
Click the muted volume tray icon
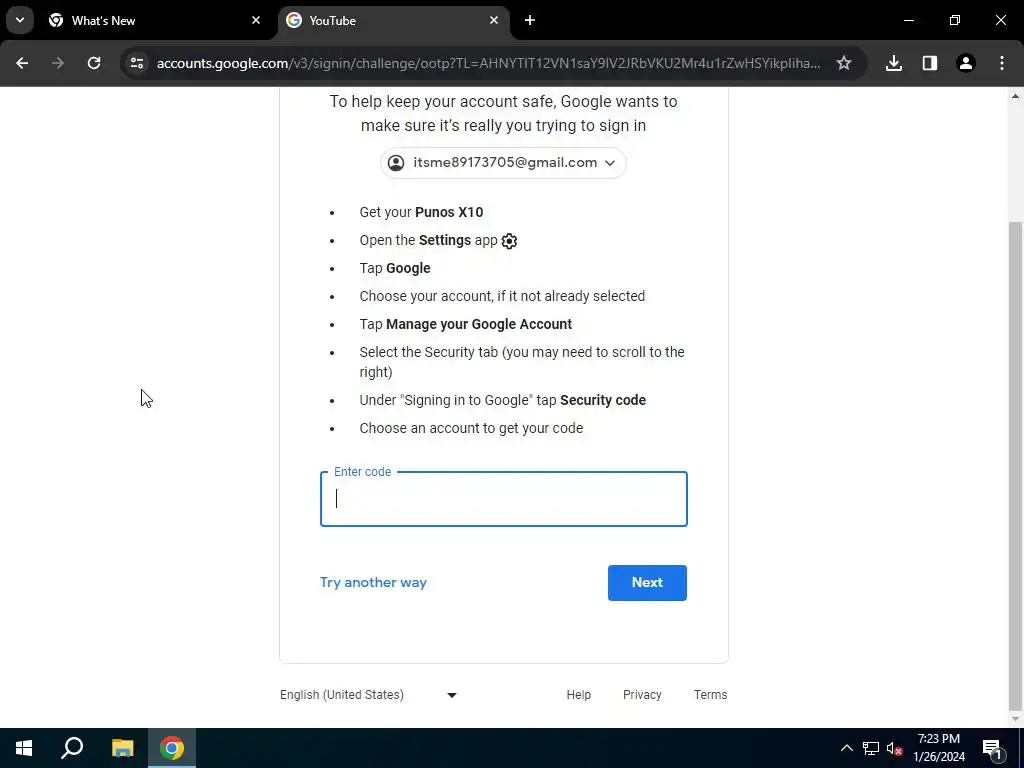pyautogui.click(x=894, y=748)
